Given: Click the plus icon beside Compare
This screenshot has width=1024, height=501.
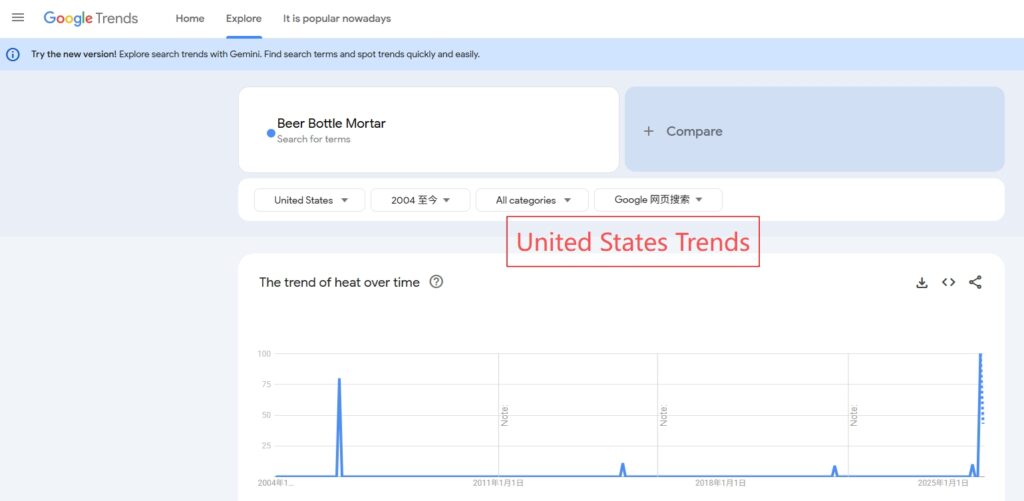Looking at the screenshot, I should [x=648, y=131].
